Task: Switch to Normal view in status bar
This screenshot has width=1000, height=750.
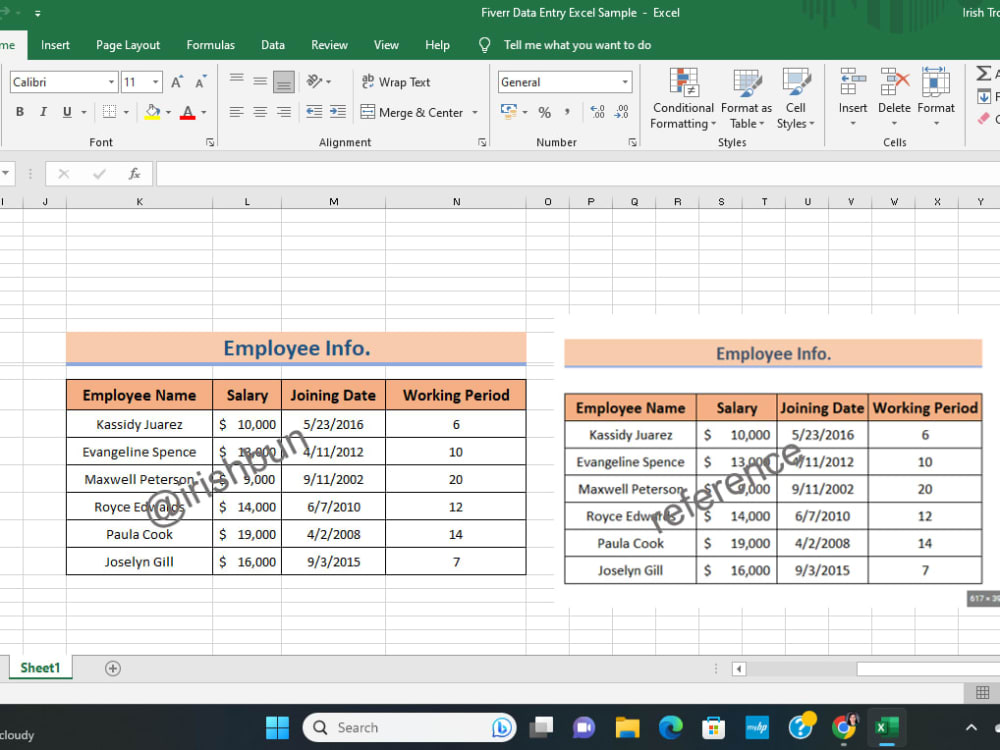Action: tap(983, 693)
